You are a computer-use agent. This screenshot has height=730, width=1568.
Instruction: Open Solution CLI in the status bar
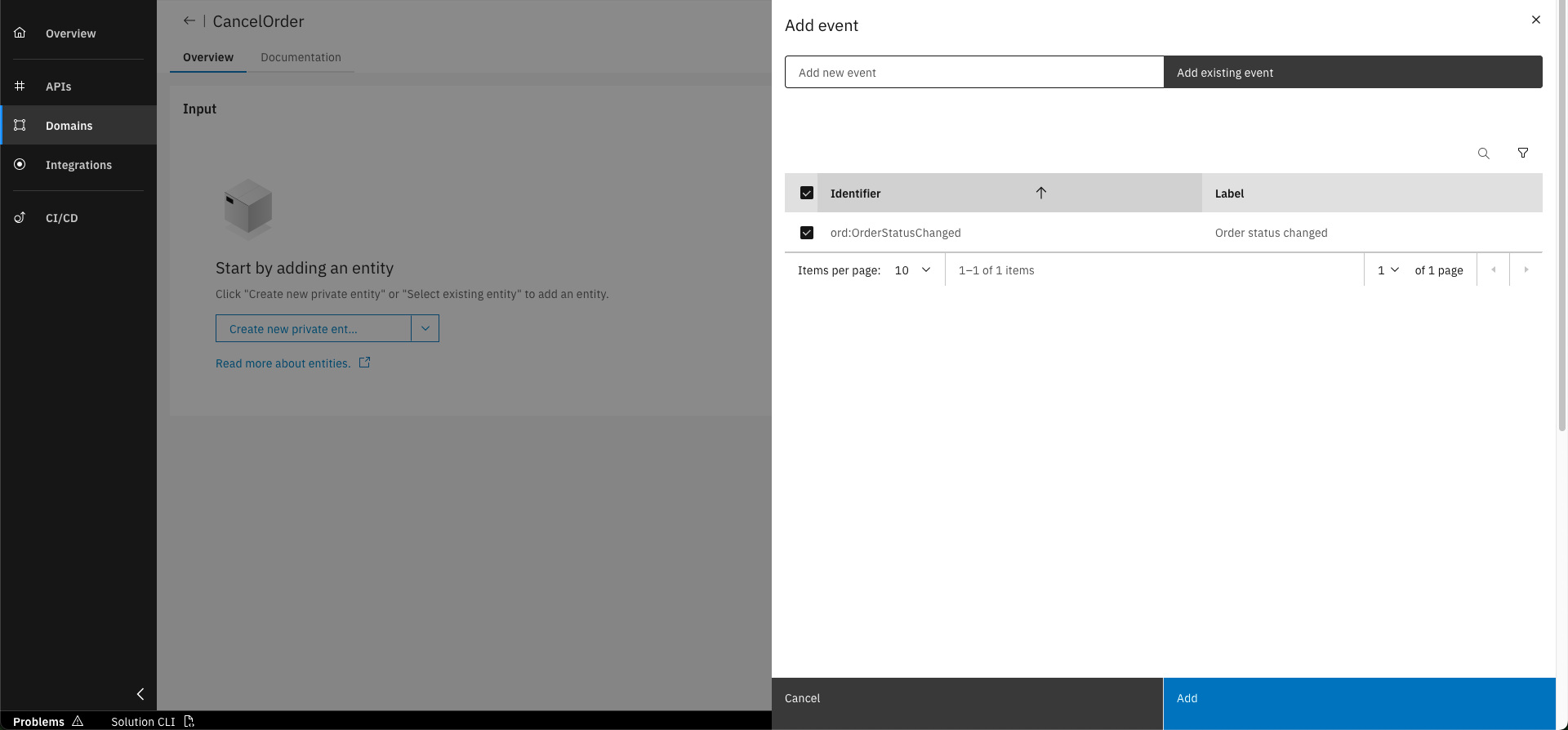[152, 721]
